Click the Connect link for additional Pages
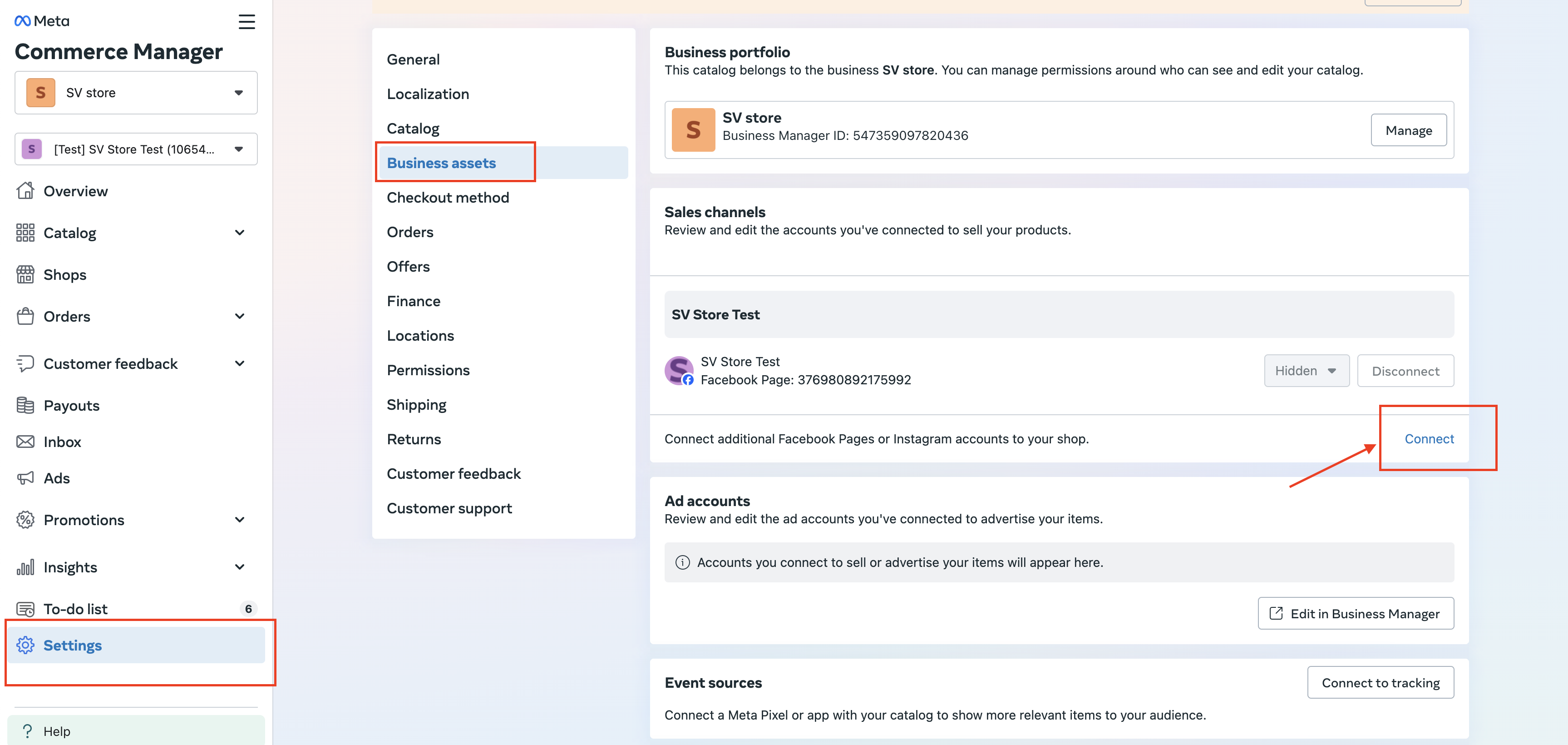Screen dimensions: 1568x745 tap(1429, 438)
